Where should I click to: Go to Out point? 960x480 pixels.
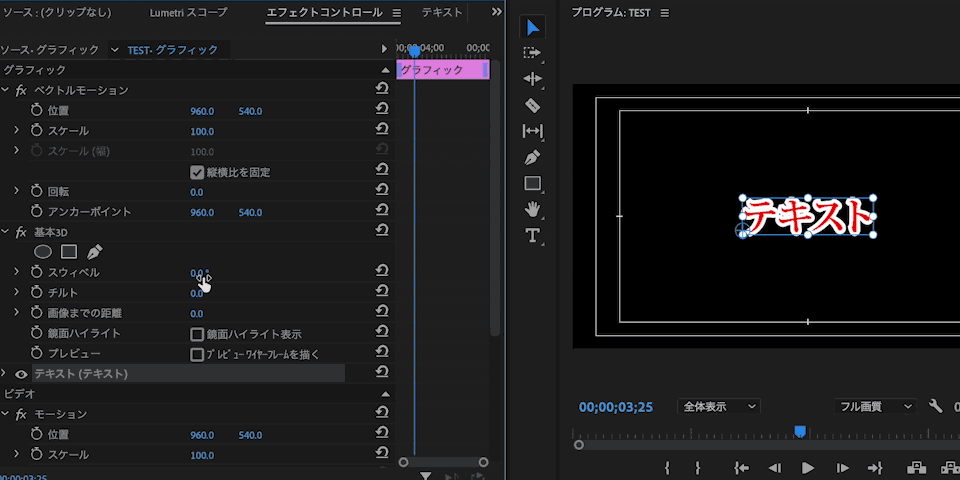(x=874, y=468)
